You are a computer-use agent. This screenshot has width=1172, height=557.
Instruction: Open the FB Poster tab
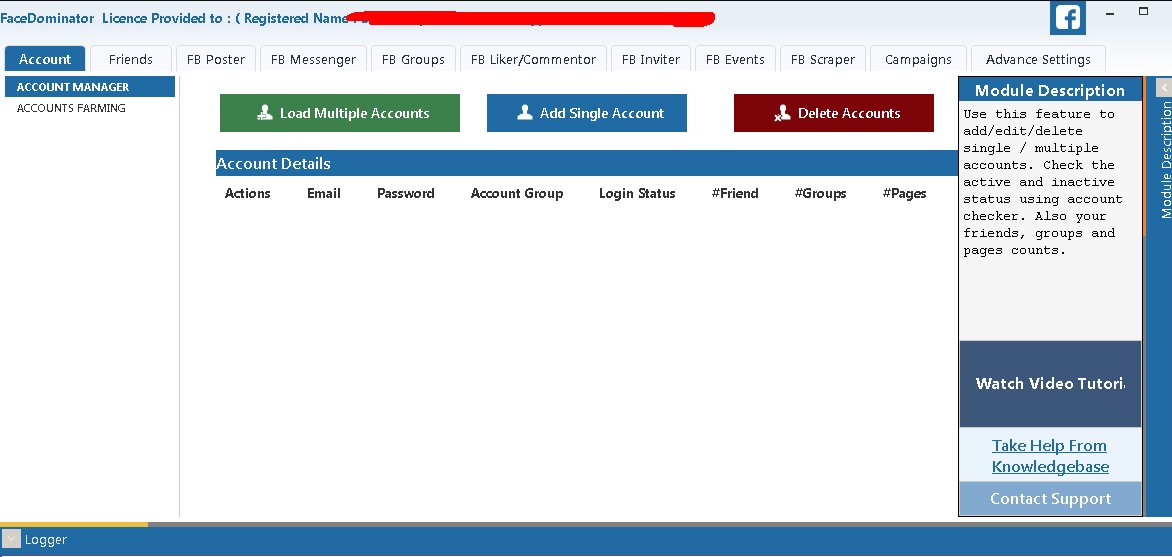(x=216, y=59)
